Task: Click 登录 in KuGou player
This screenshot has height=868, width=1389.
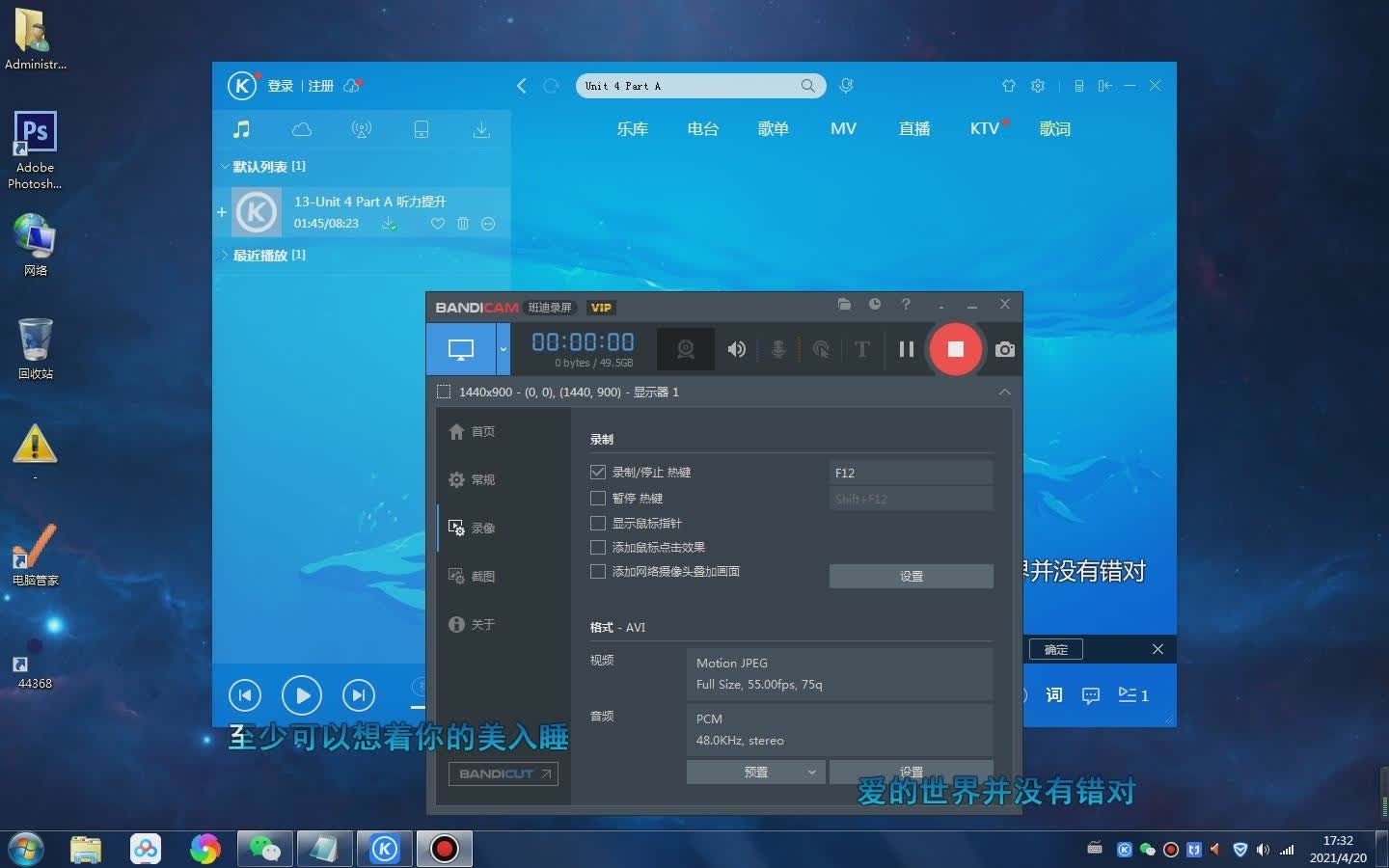Action: (280, 86)
